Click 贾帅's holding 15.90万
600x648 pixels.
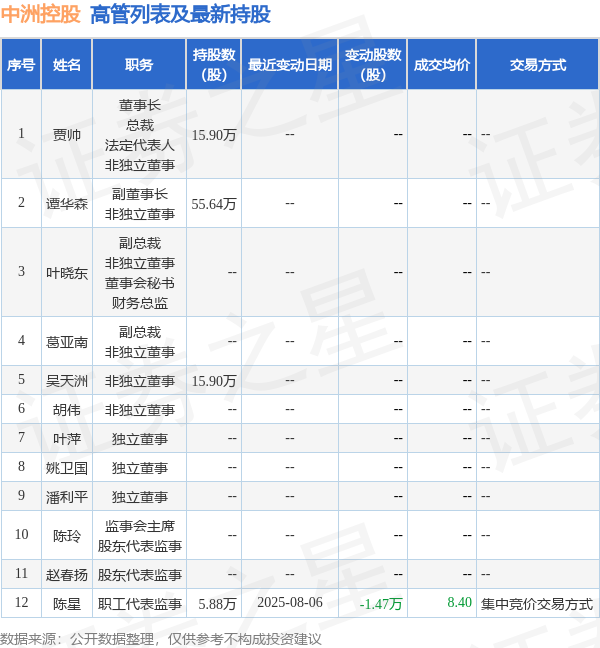tap(214, 135)
